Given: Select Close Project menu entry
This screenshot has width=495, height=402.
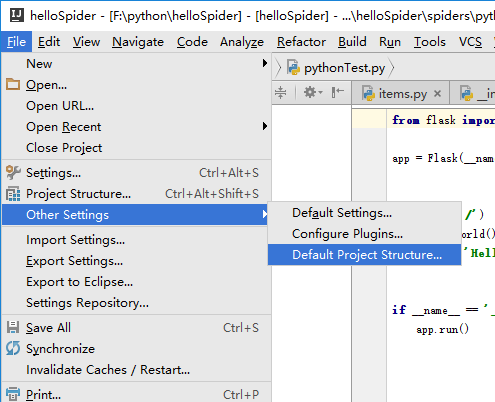Looking at the screenshot, I should tap(136, 148).
